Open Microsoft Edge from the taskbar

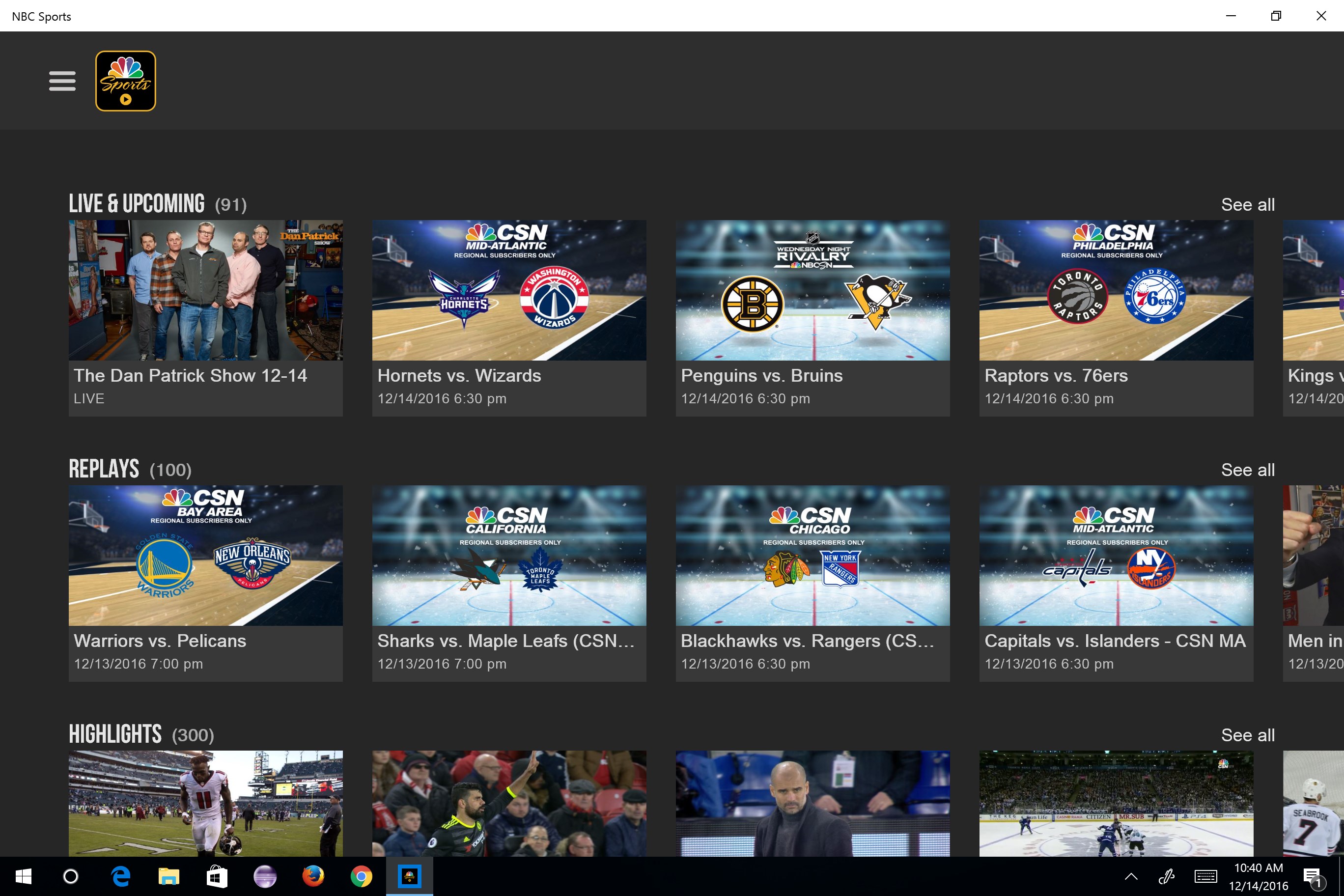(x=120, y=876)
